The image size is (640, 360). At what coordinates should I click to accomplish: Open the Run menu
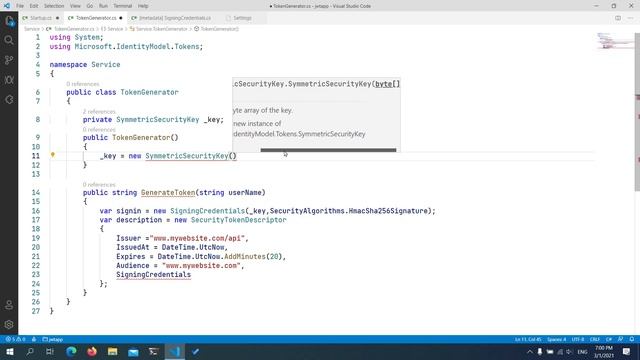(103, 6)
